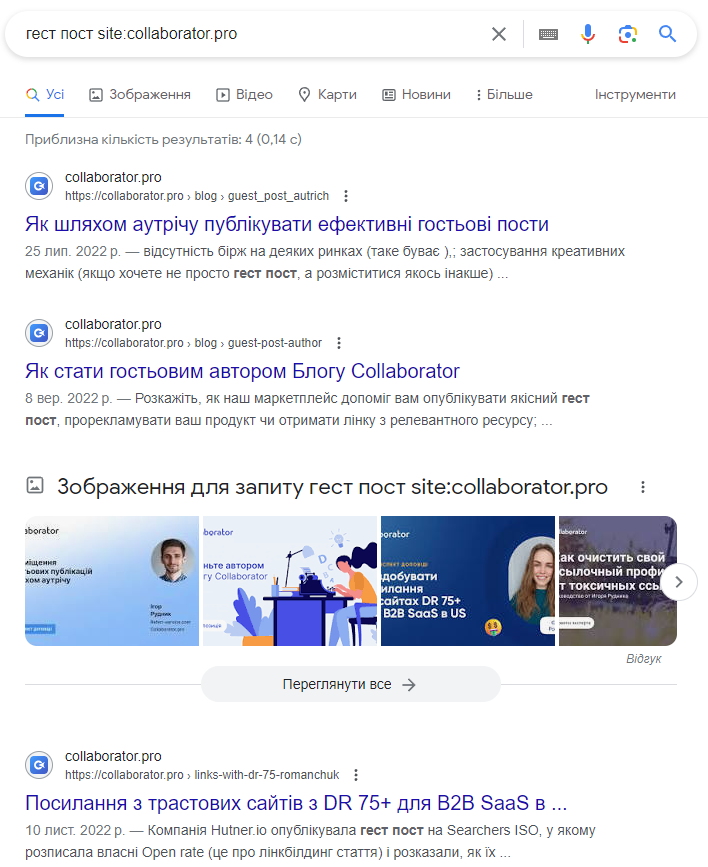Screen dimensions: 708x867
Task: Open the on-screen keyboard icon
Action: click(548, 34)
